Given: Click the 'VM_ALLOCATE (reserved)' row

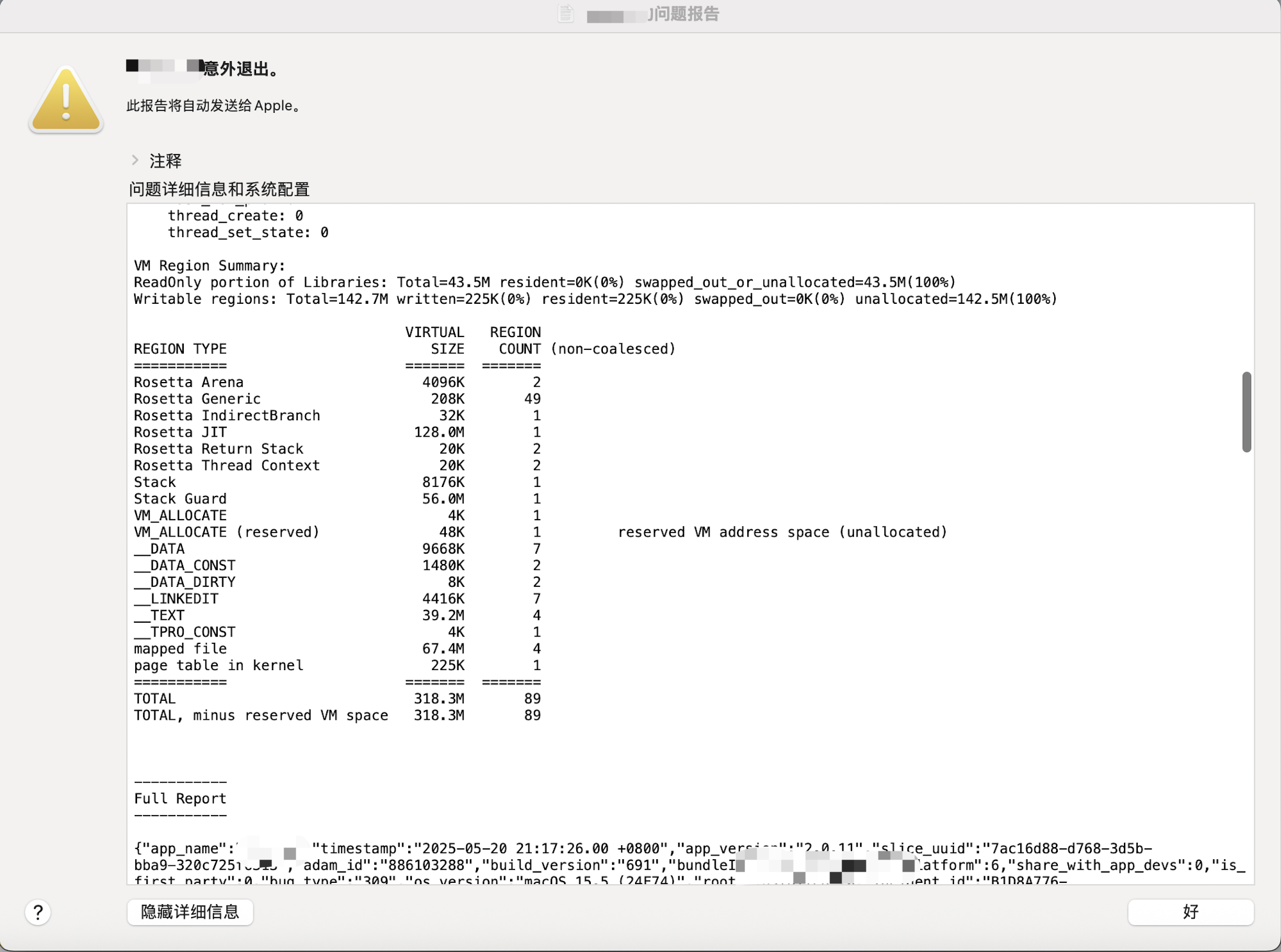Looking at the screenshot, I should (x=540, y=532).
